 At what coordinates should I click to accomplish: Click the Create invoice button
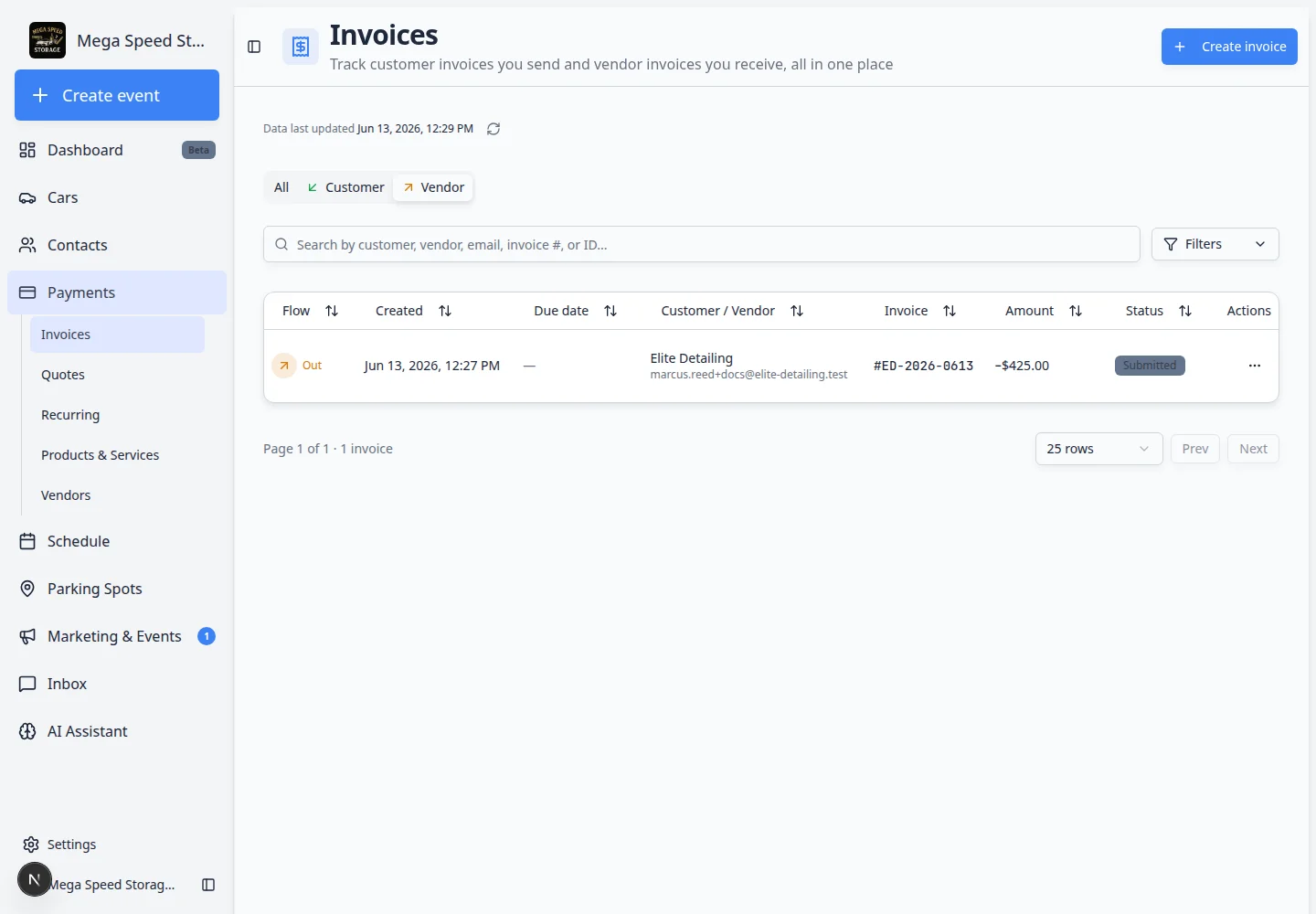pos(1229,47)
